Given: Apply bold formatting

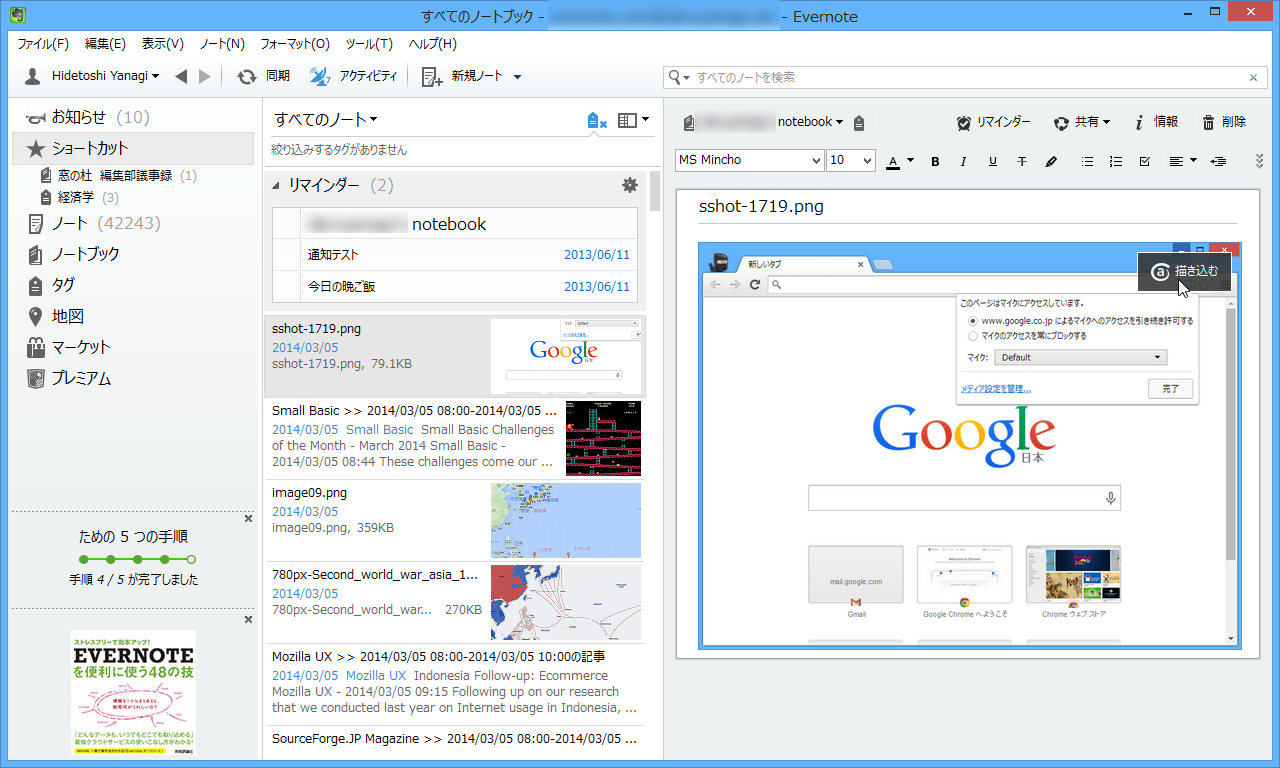Looking at the screenshot, I should point(935,161).
